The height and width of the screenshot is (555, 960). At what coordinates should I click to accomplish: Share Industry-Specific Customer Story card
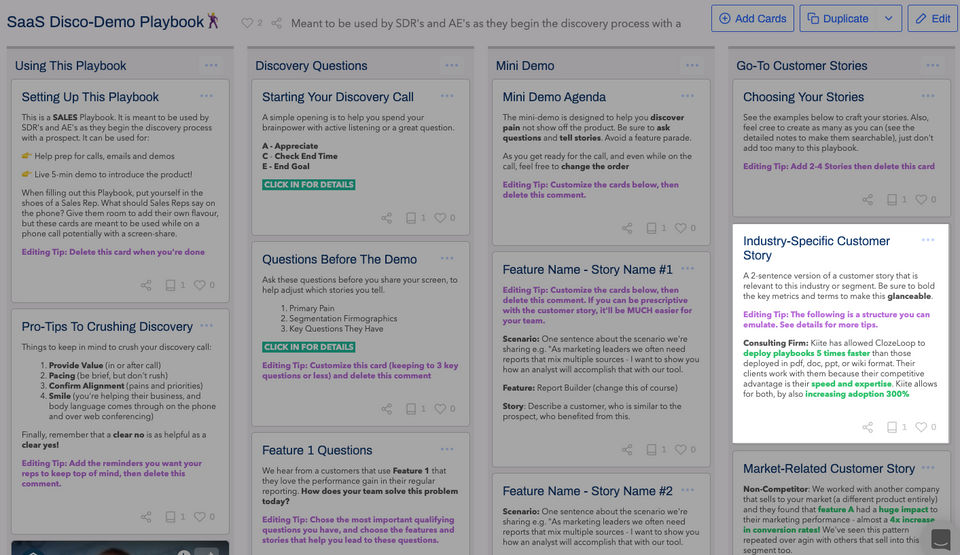click(x=868, y=427)
